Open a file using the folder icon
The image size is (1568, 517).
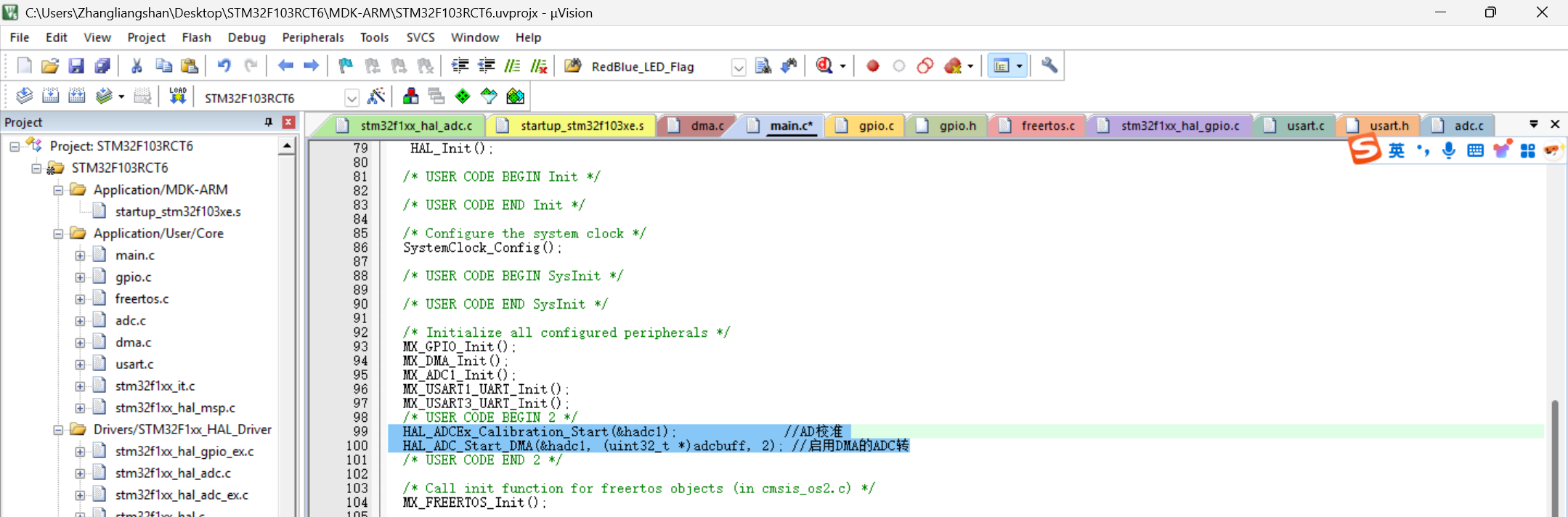point(50,66)
